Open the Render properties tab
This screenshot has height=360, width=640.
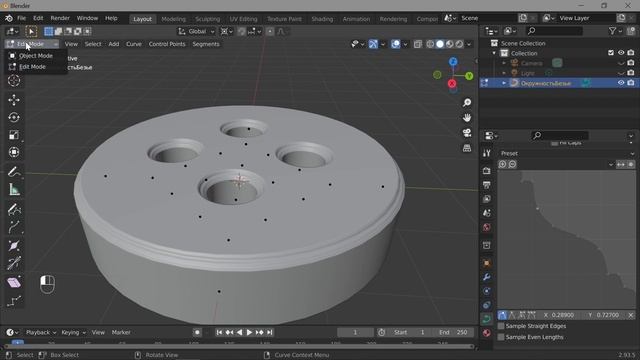(x=487, y=171)
